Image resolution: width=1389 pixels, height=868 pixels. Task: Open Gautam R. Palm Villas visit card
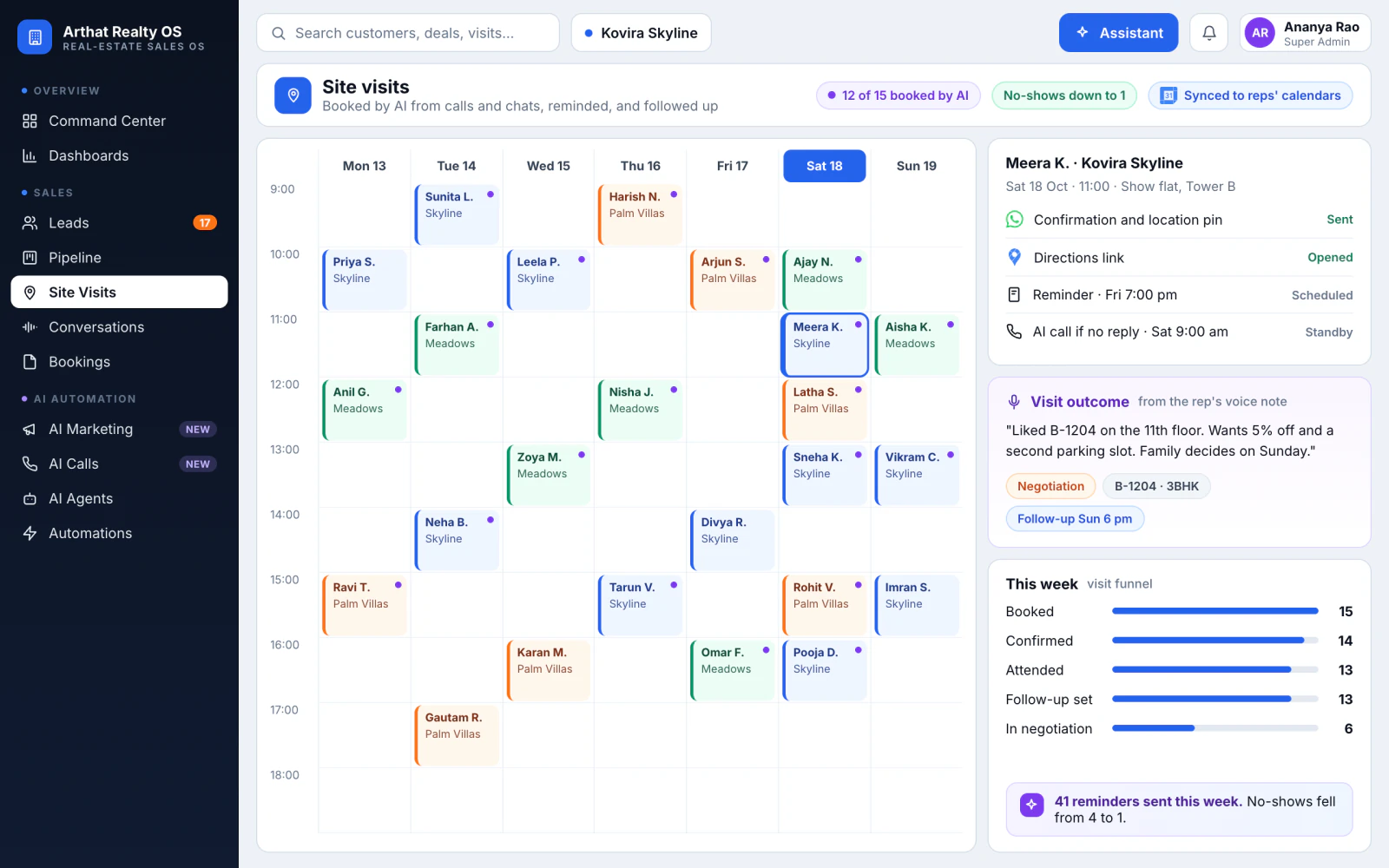click(457, 735)
